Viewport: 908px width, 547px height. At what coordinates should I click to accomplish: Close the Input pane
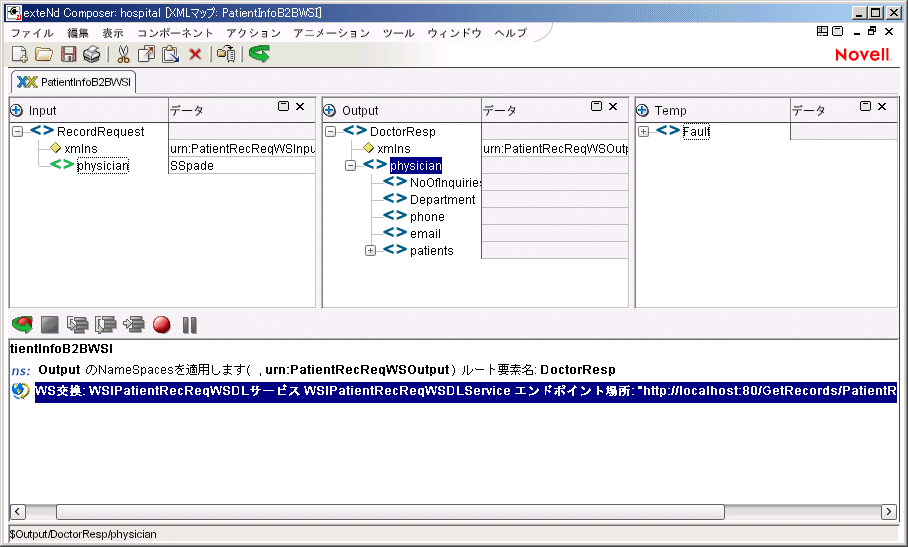coord(300,106)
